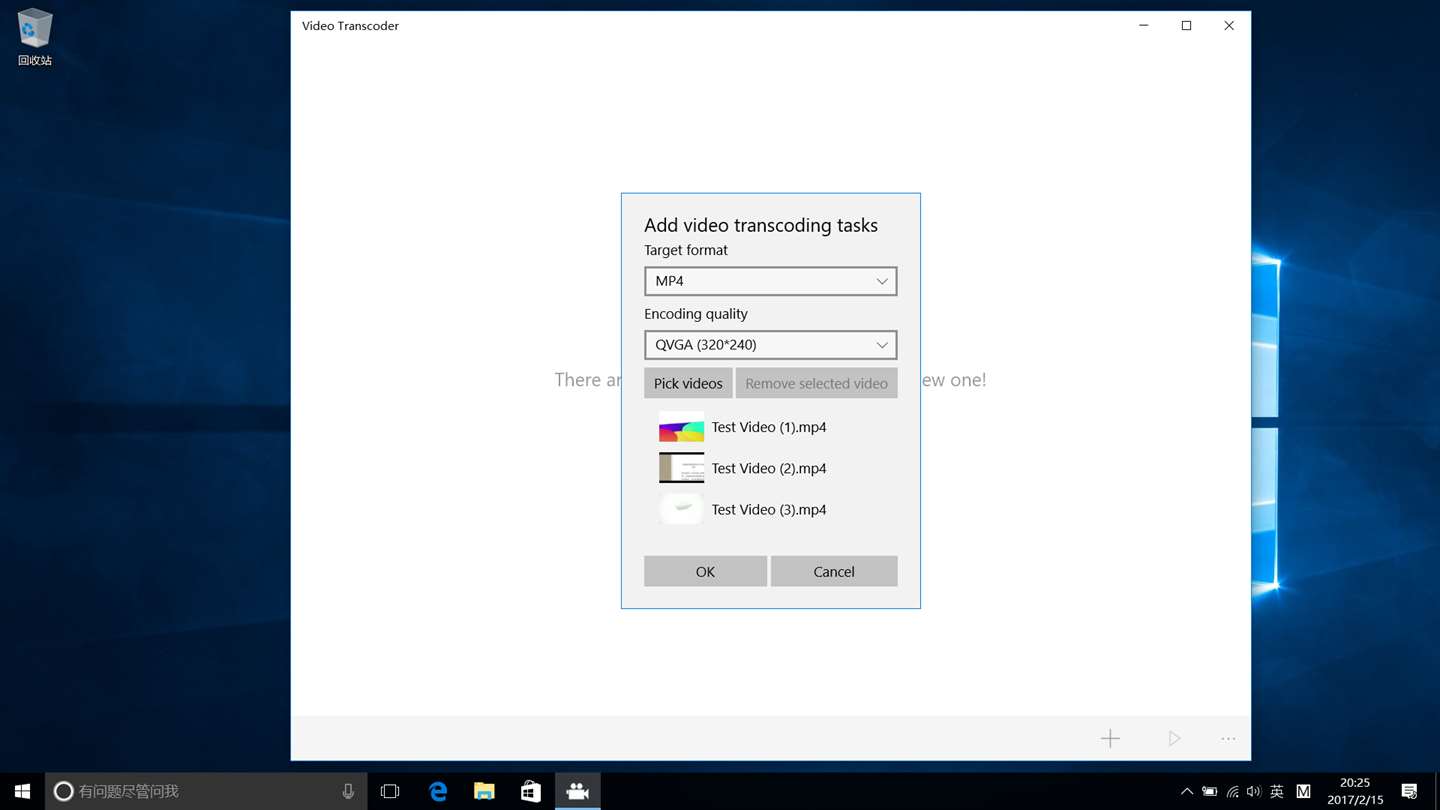
Task: Select Test Video (2).mp4 thumbnail
Action: pos(681,468)
